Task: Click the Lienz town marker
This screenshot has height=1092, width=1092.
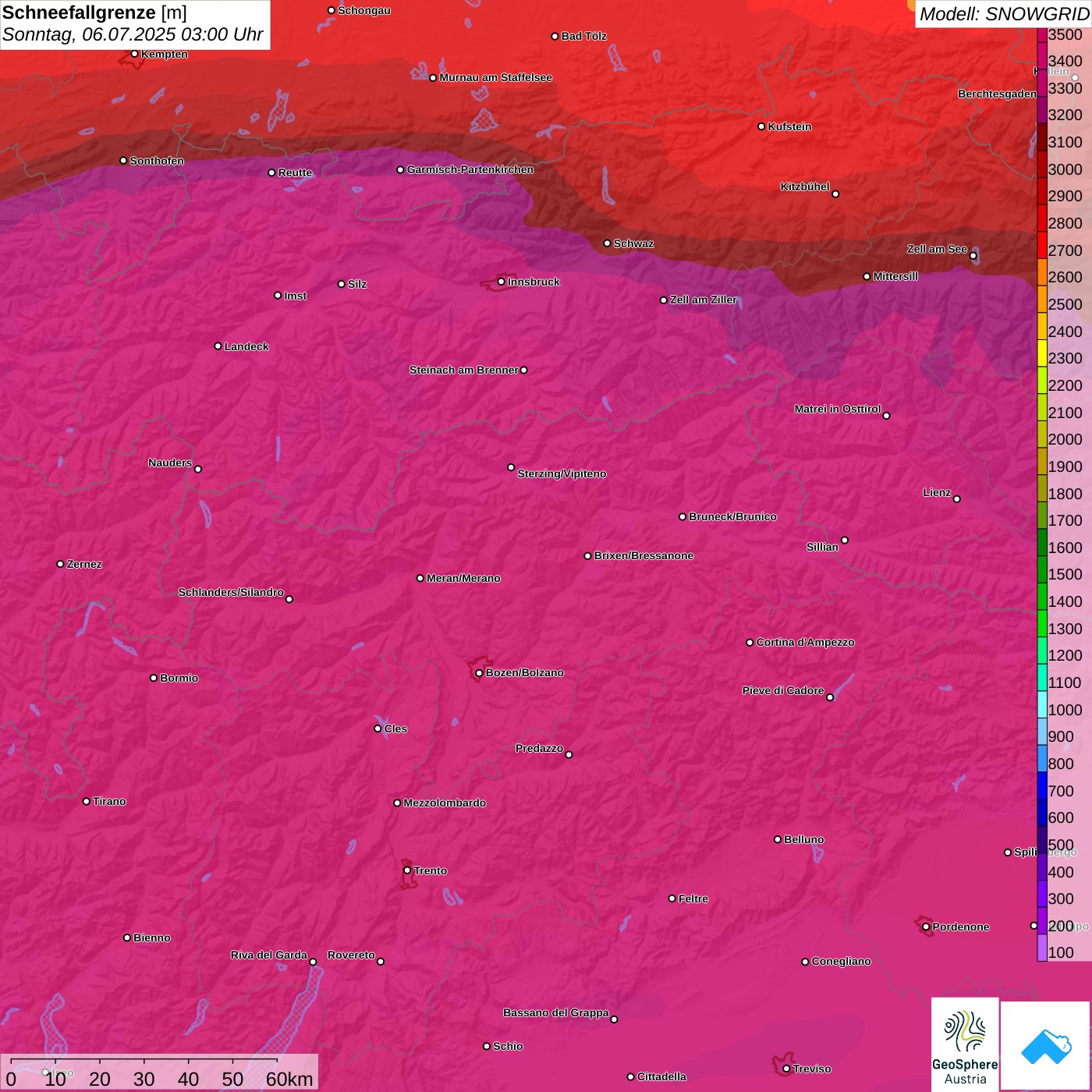Action: (x=957, y=499)
